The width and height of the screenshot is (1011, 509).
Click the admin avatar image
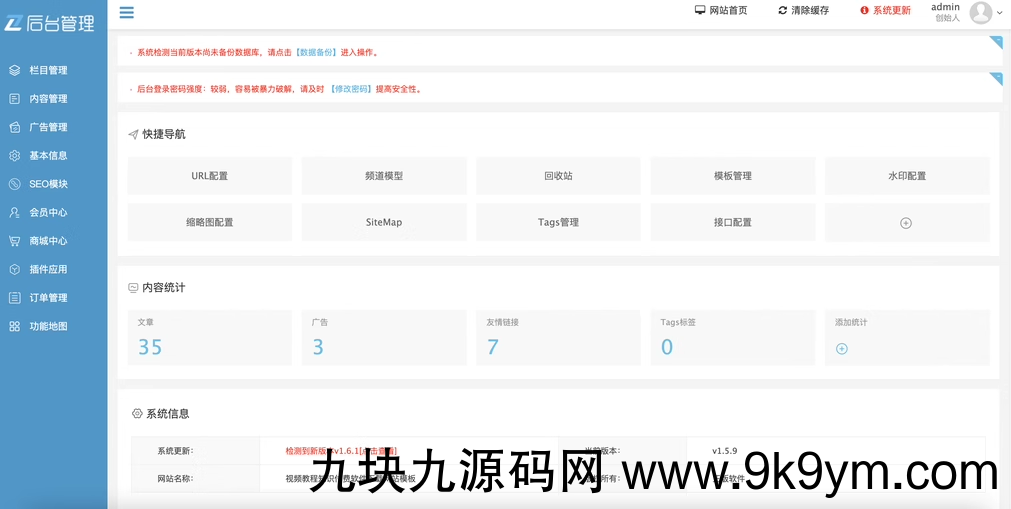[981, 12]
